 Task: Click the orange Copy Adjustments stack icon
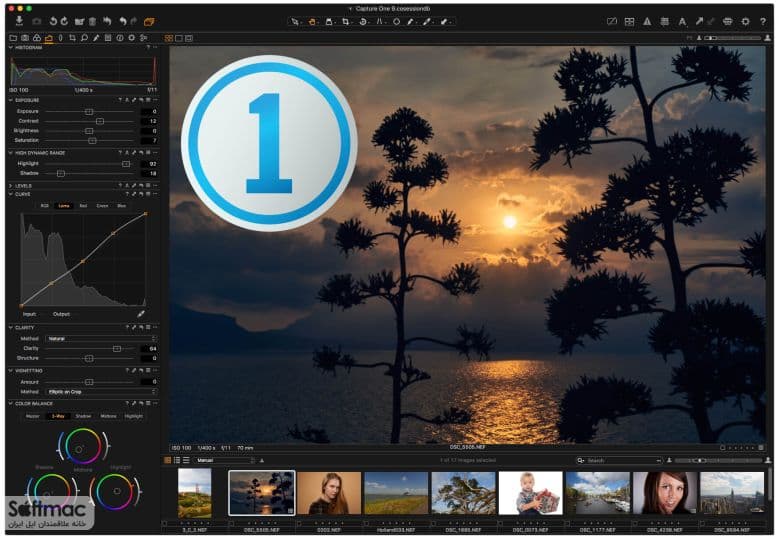[149, 21]
